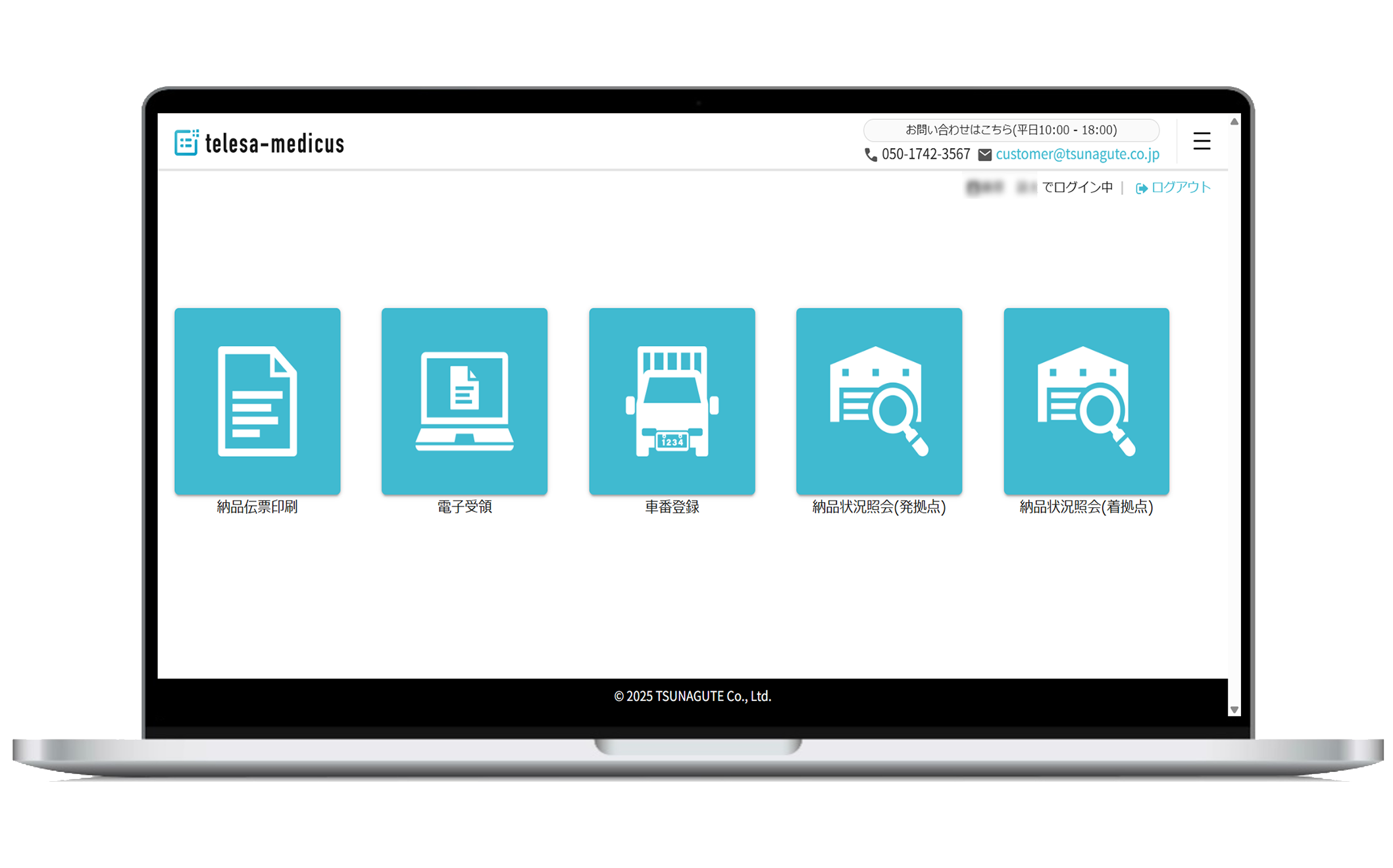Open the 納品伝票印刷 document tile
1393x868 pixels.
(257, 401)
